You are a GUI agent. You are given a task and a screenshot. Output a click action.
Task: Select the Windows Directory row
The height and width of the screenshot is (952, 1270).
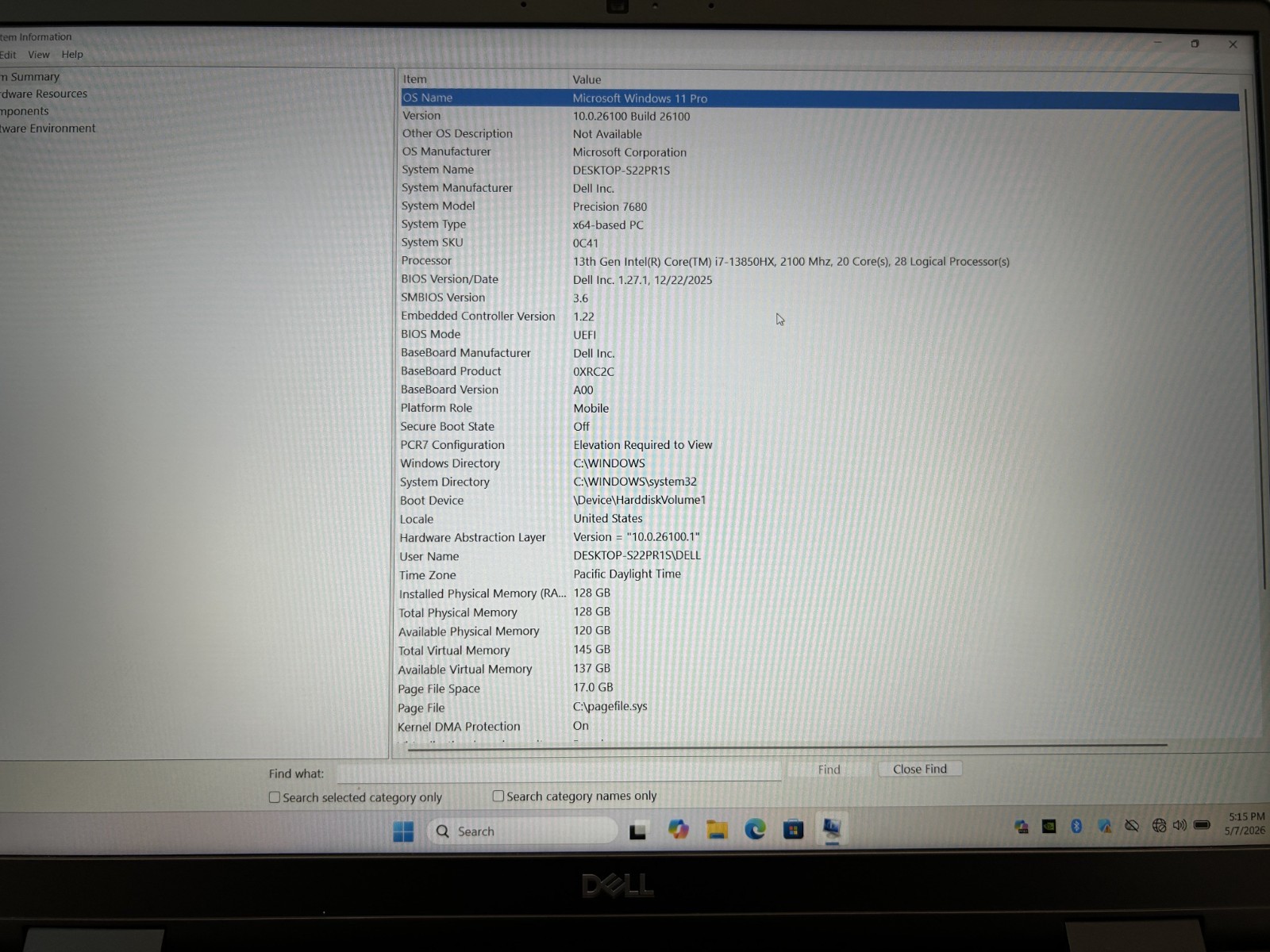click(x=820, y=463)
